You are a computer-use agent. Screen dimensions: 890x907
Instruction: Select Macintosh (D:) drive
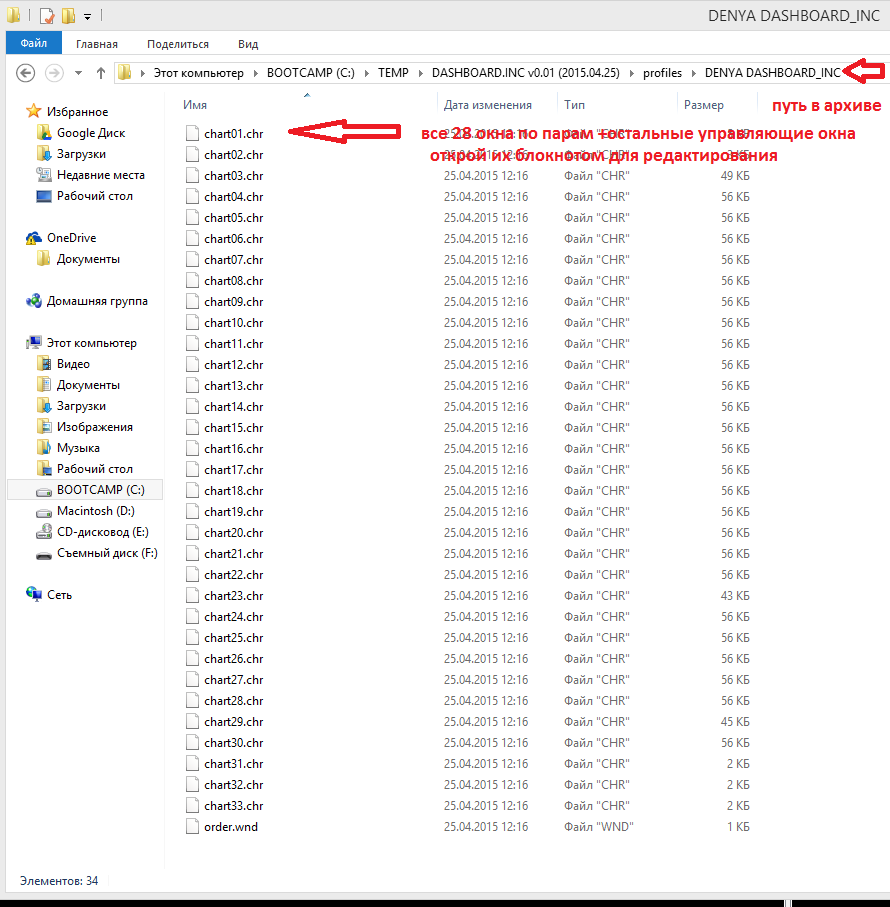[x=95, y=511]
